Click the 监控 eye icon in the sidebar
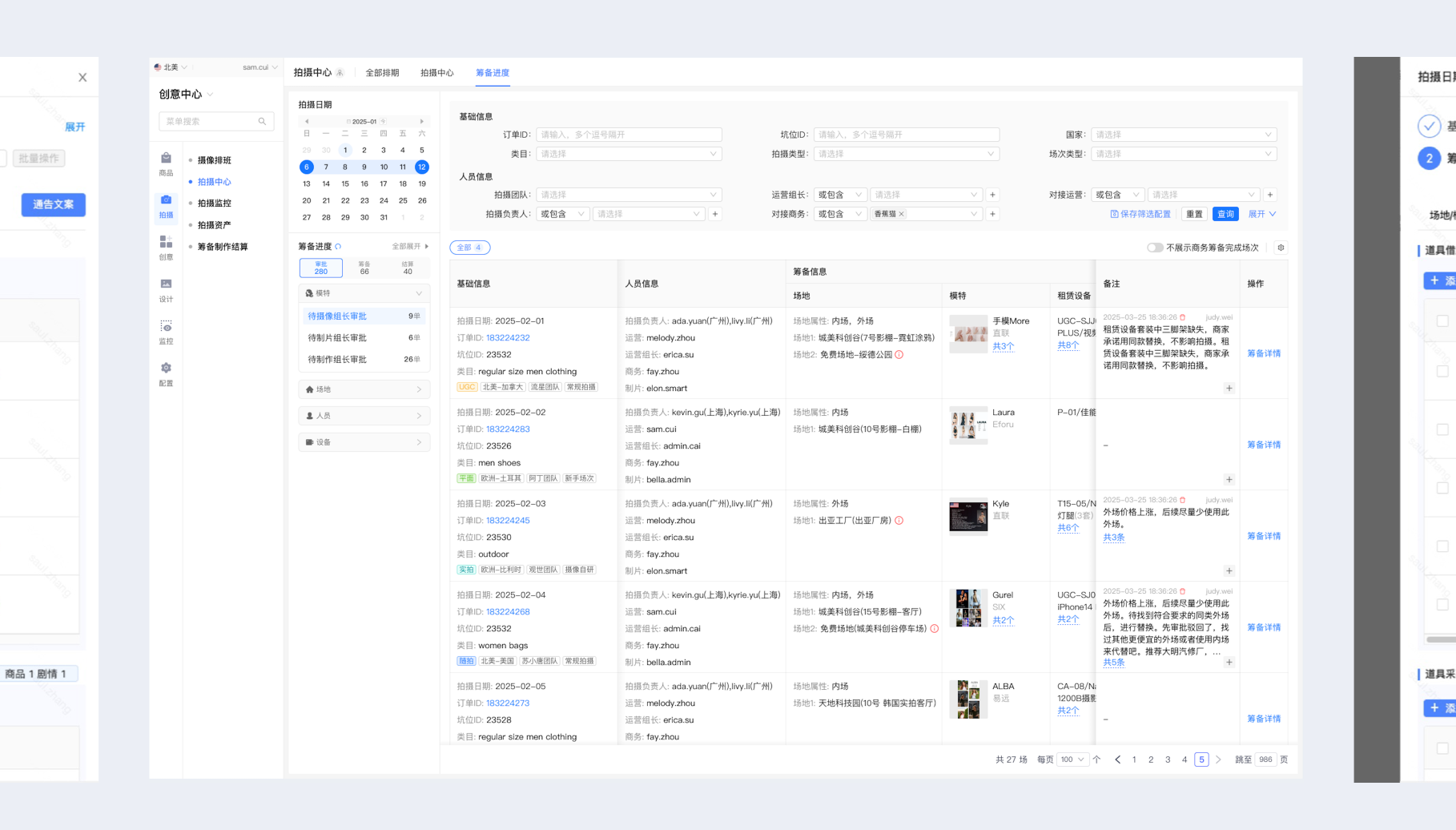 166,328
